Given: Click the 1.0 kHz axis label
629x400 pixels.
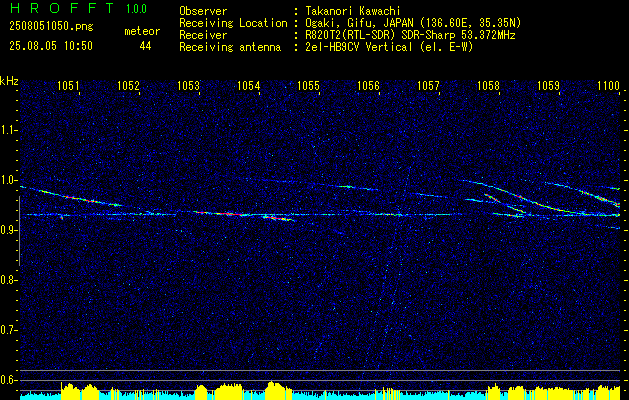Looking at the screenshot, I should click(x=8, y=180).
